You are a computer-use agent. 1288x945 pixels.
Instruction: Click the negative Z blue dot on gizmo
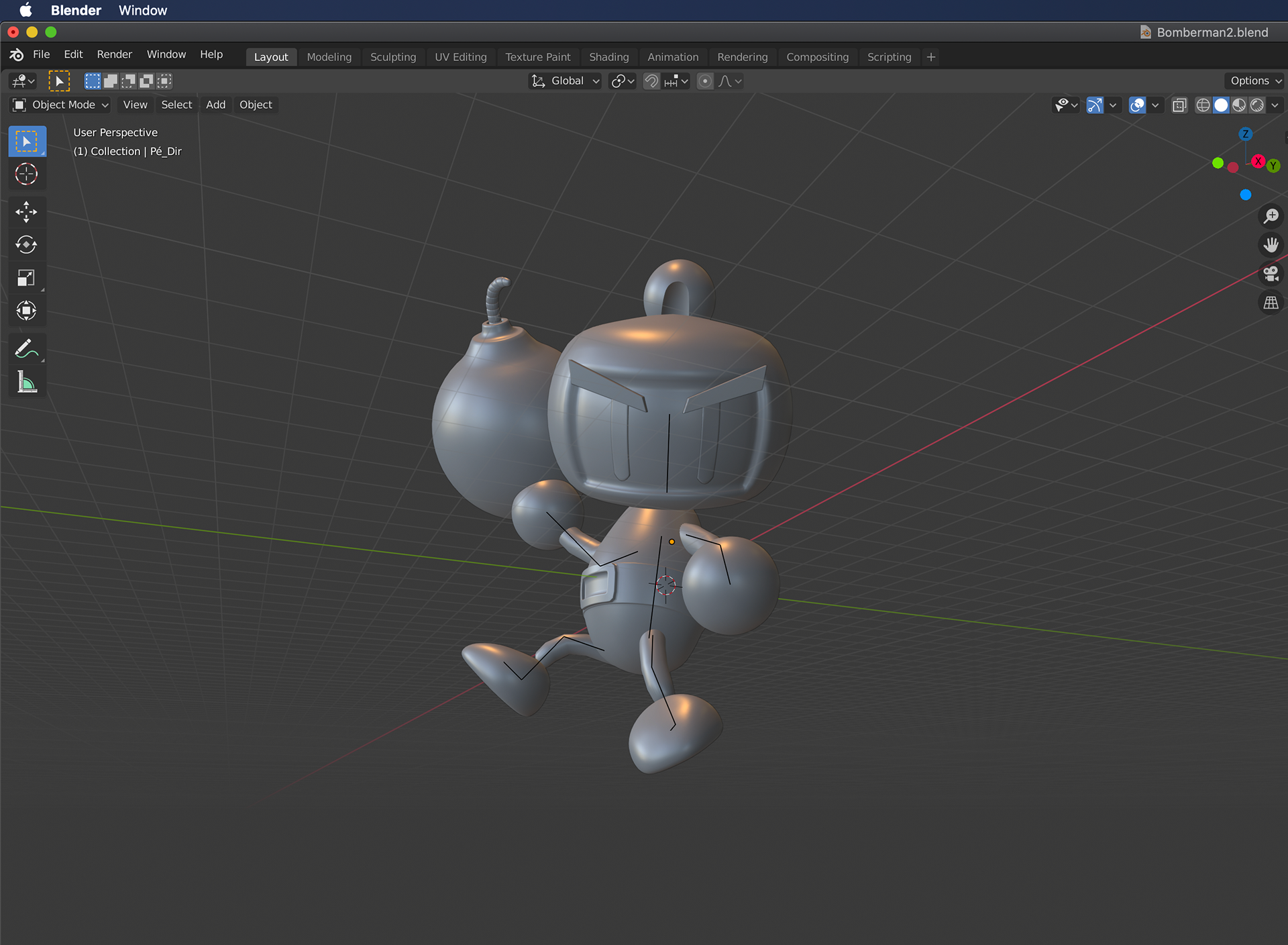pyautogui.click(x=1246, y=195)
